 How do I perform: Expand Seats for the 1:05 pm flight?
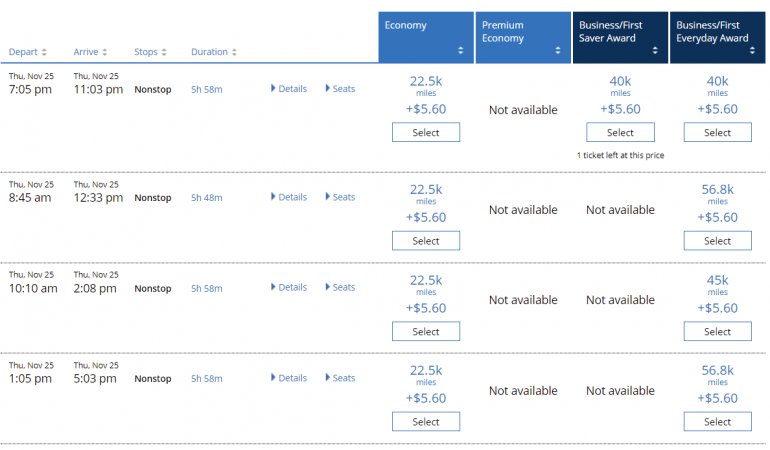(340, 378)
